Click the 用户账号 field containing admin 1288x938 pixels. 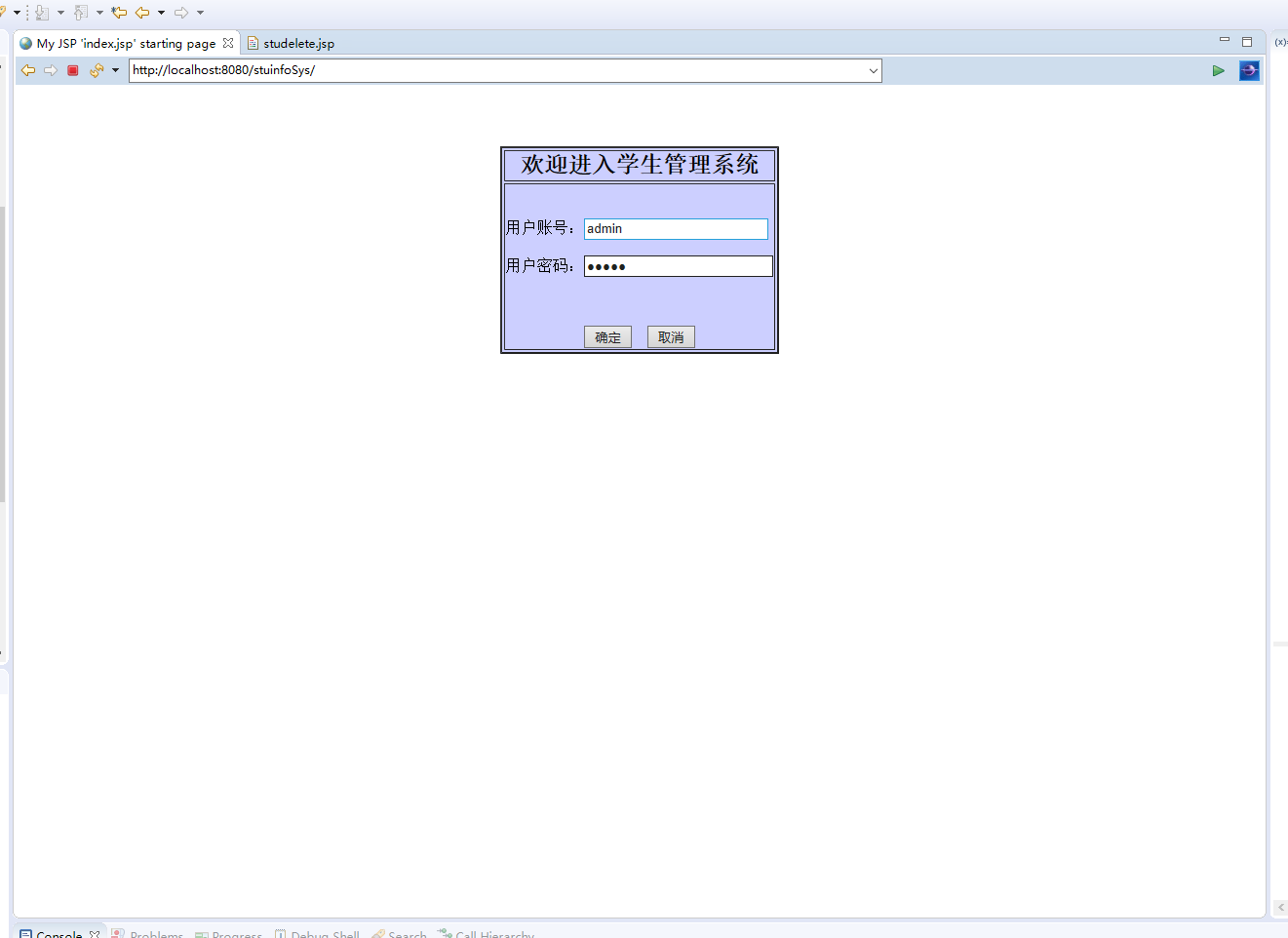tap(676, 228)
